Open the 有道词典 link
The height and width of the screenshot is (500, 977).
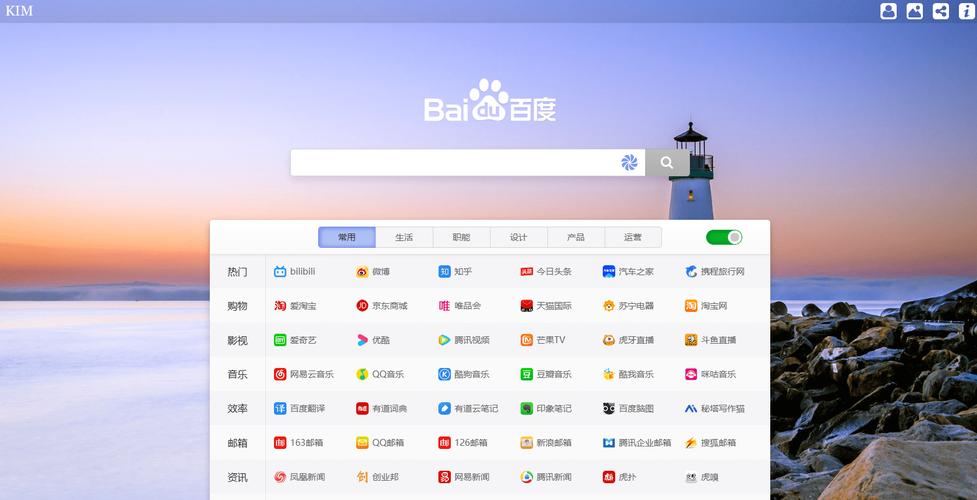click(381, 409)
